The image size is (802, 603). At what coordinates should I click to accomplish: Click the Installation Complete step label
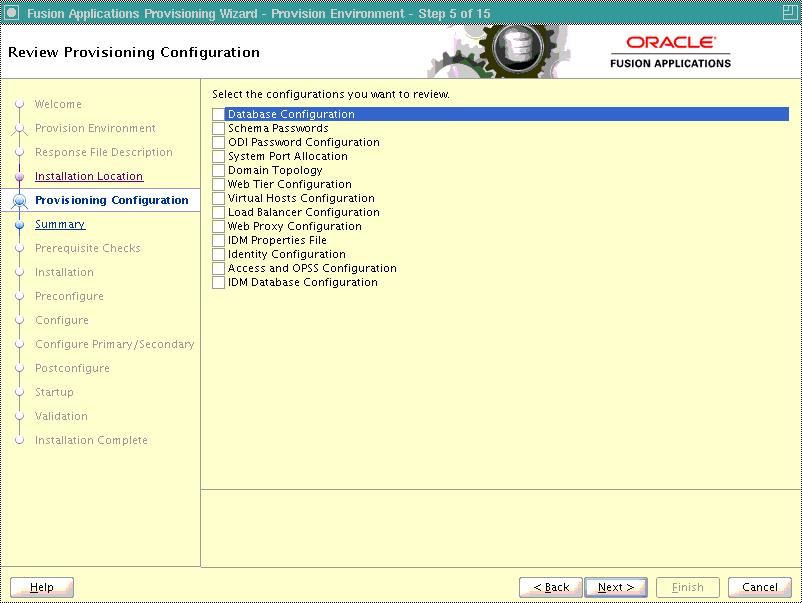[91, 440]
